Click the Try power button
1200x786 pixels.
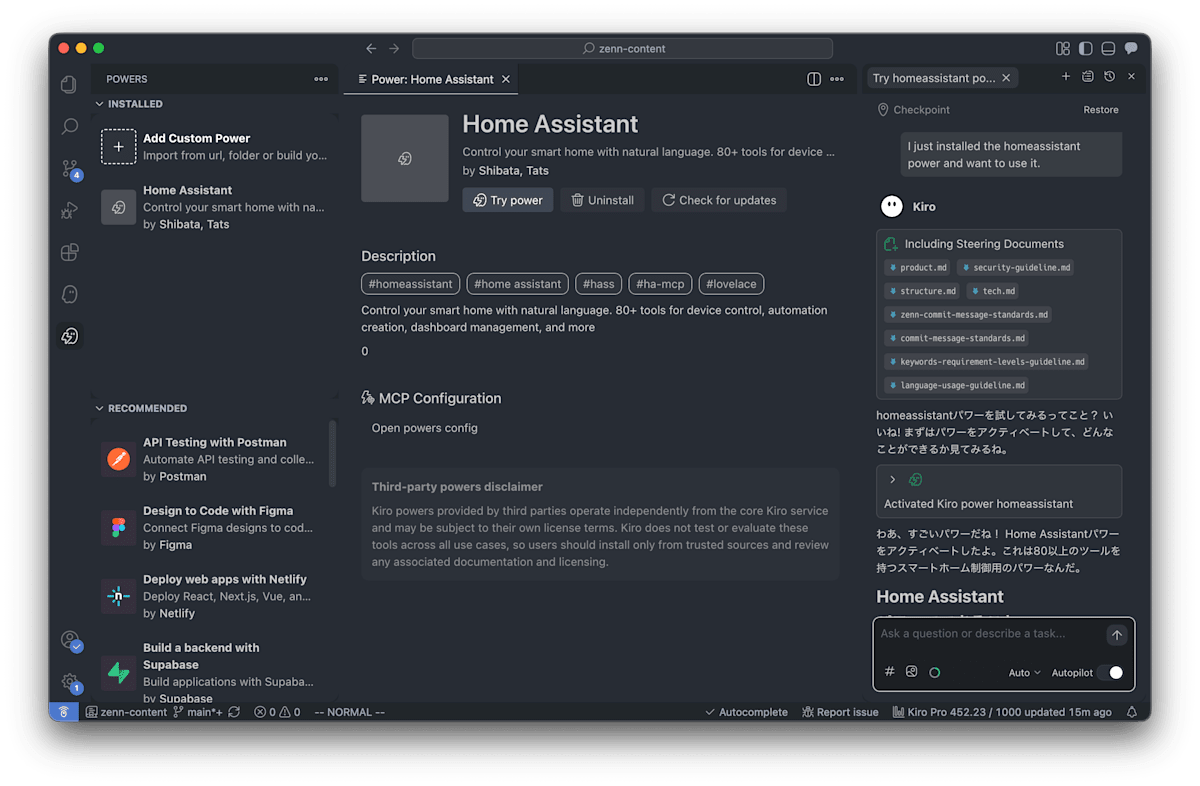coord(508,200)
